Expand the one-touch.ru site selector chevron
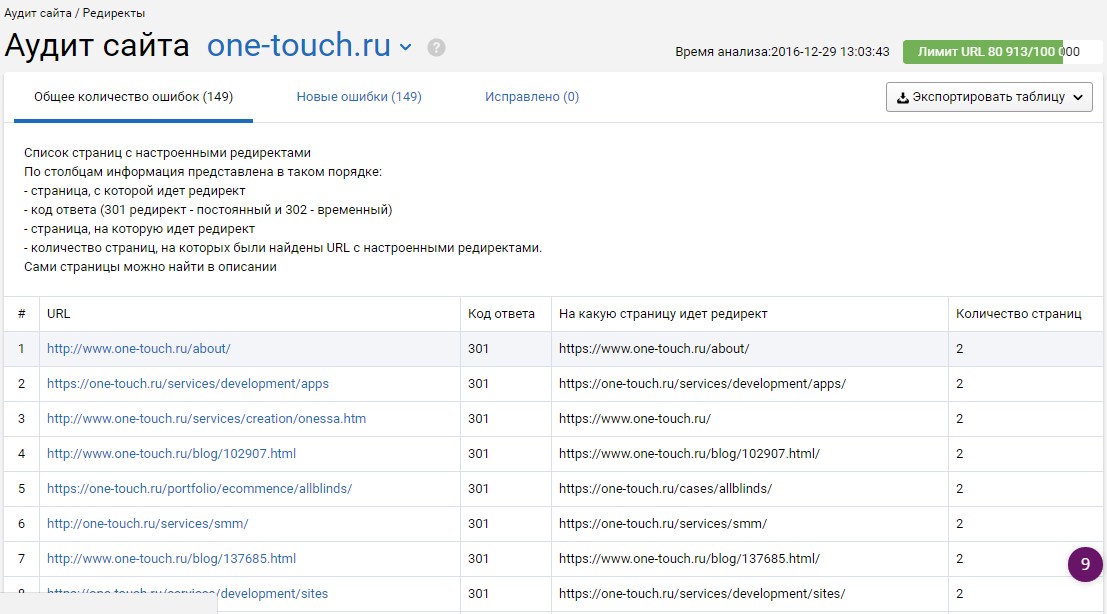 405,47
